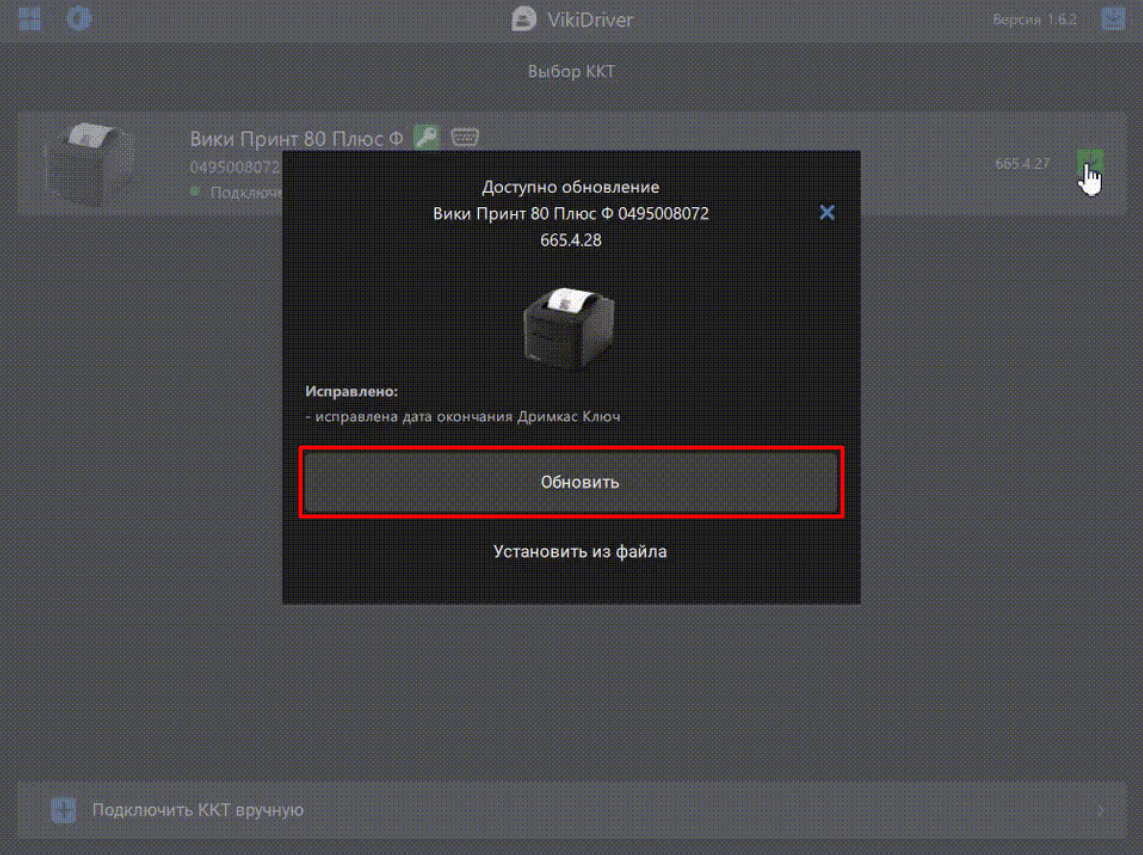Click the green Дримкас Ключ key icon
This screenshot has height=855, width=1143.
(427, 138)
